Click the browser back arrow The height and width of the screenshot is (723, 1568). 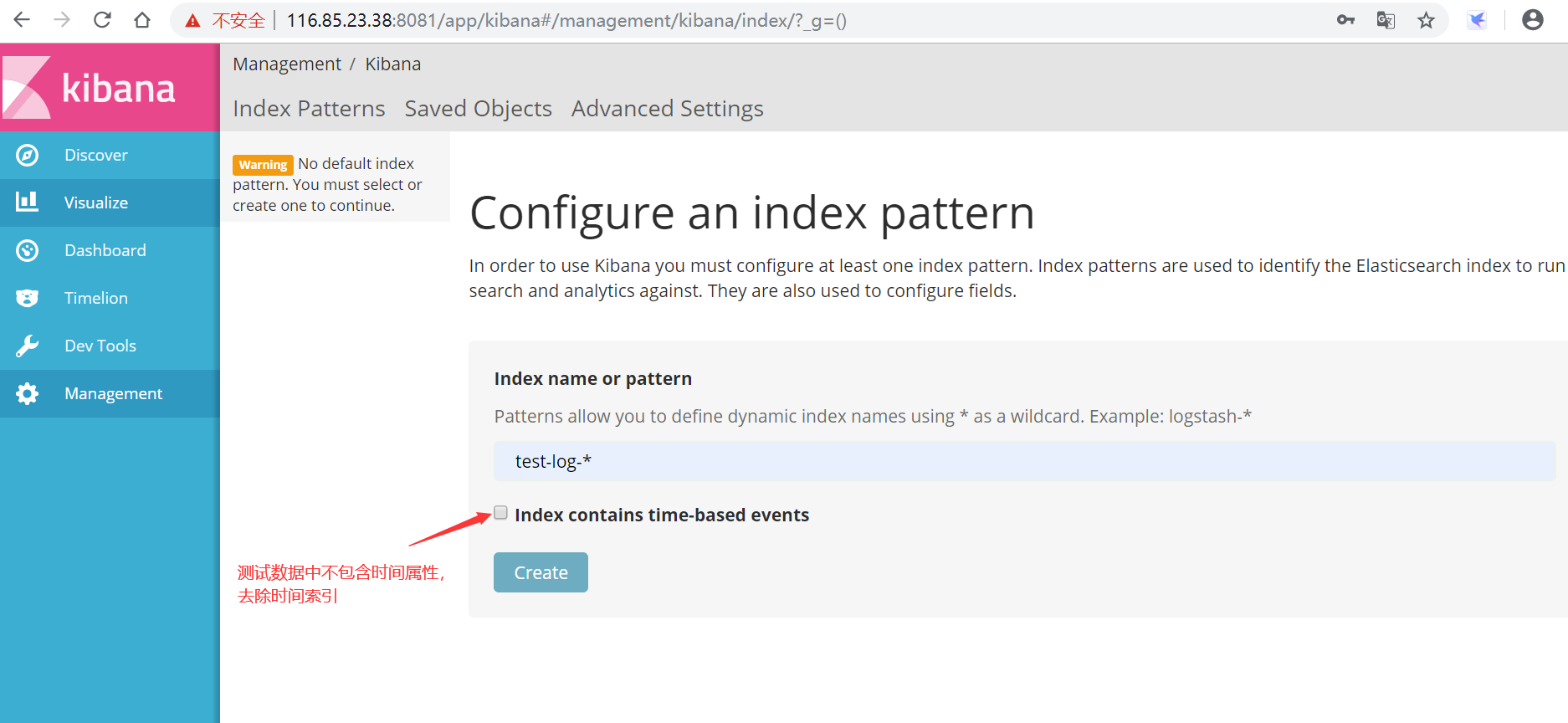coord(22,20)
